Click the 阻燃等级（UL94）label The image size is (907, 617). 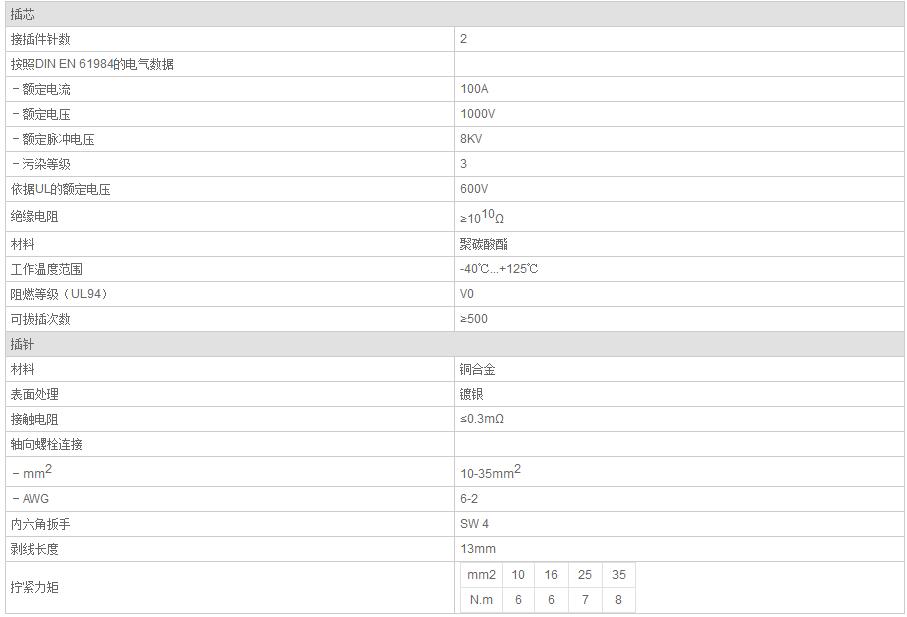tap(58, 294)
